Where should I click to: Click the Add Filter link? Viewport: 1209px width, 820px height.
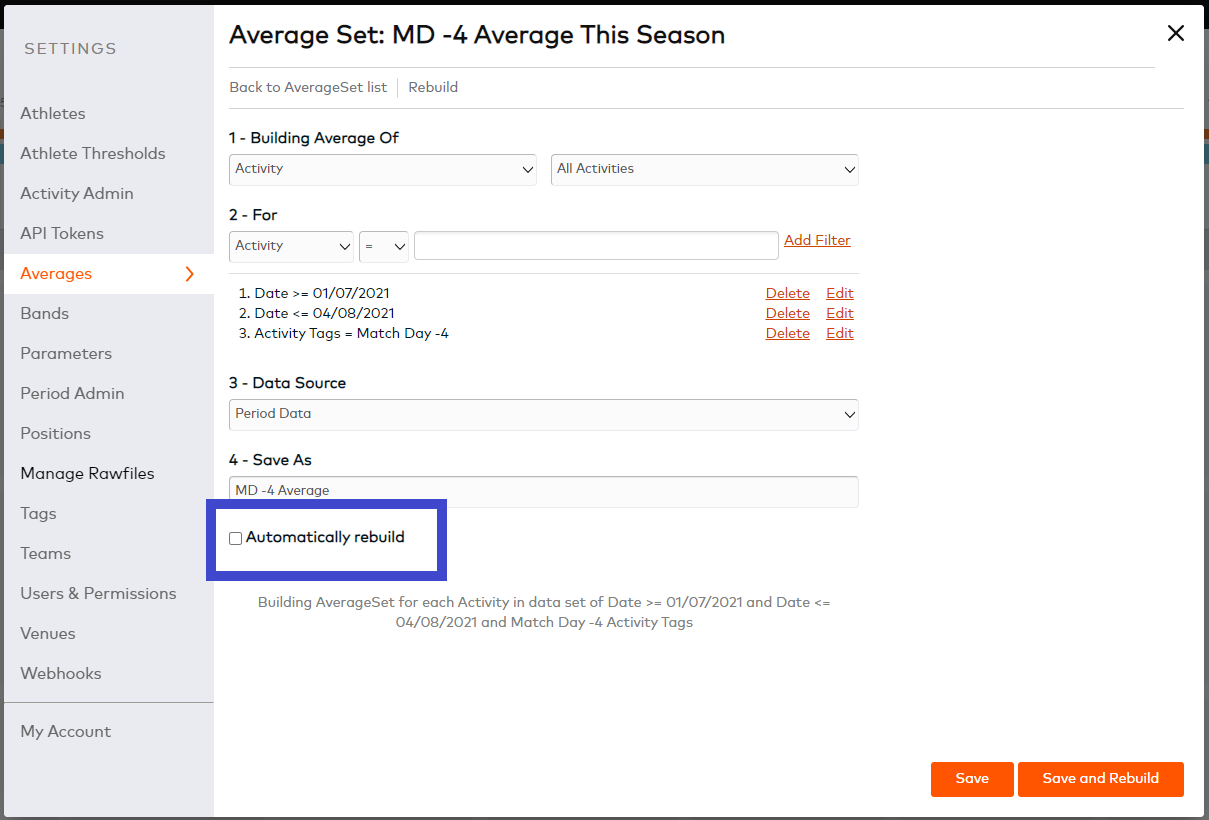coord(817,240)
